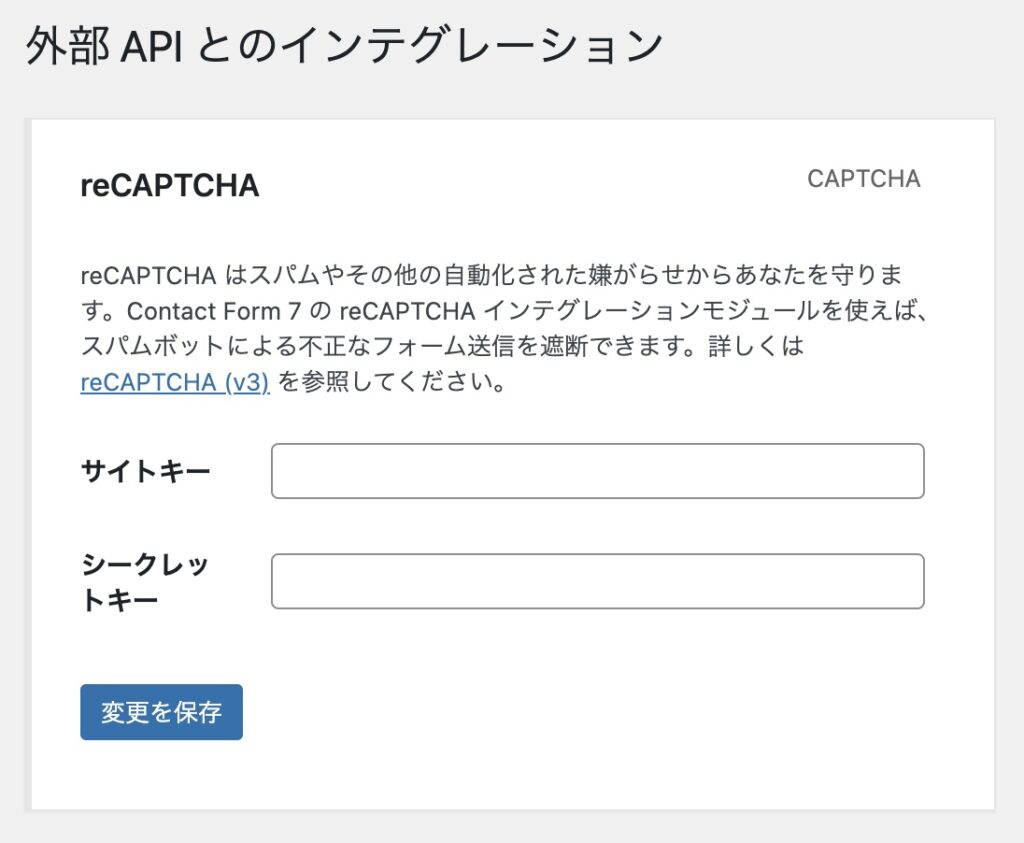Click the gray CAPTCHA category label

863,179
